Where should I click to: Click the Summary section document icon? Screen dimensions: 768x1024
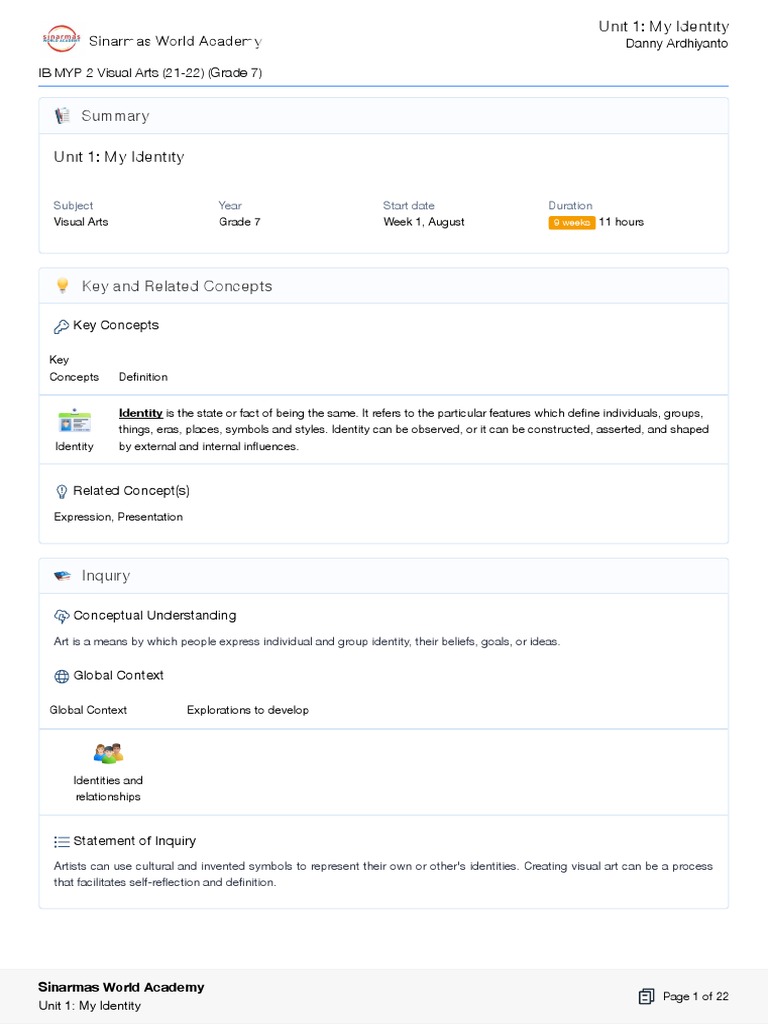63,116
